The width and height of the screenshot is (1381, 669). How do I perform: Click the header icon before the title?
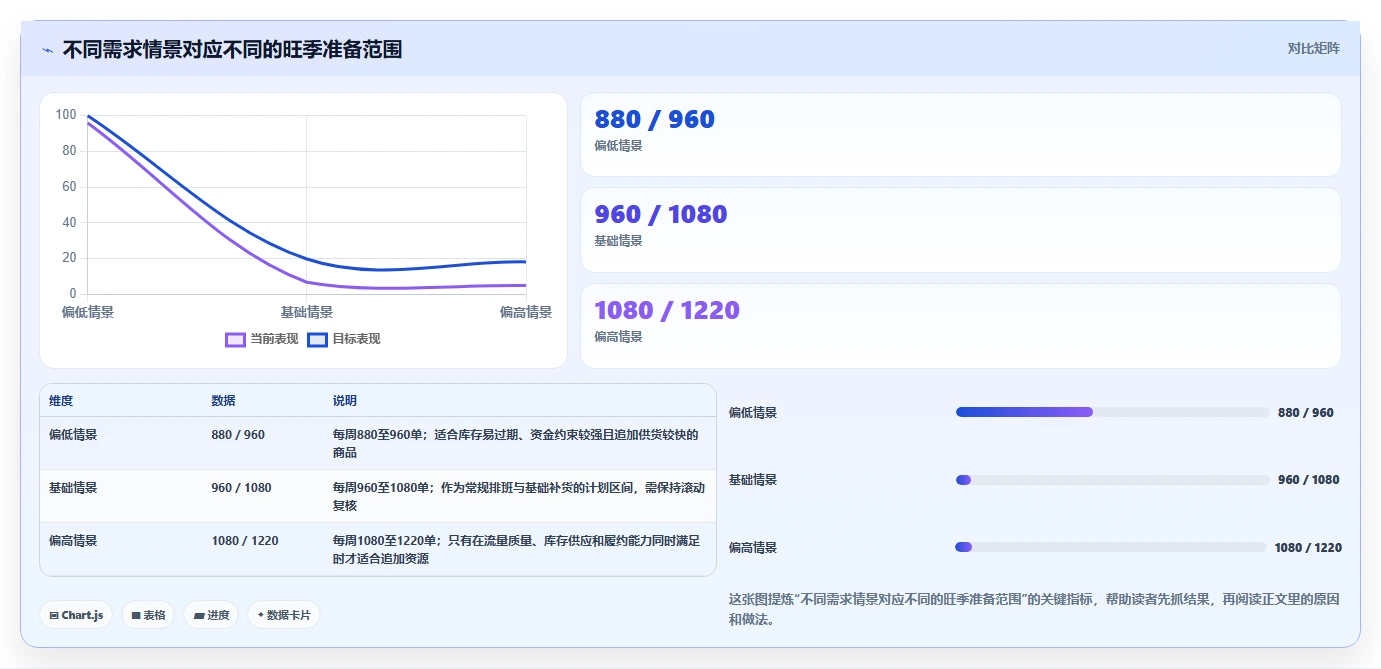pyautogui.click(x=47, y=50)
